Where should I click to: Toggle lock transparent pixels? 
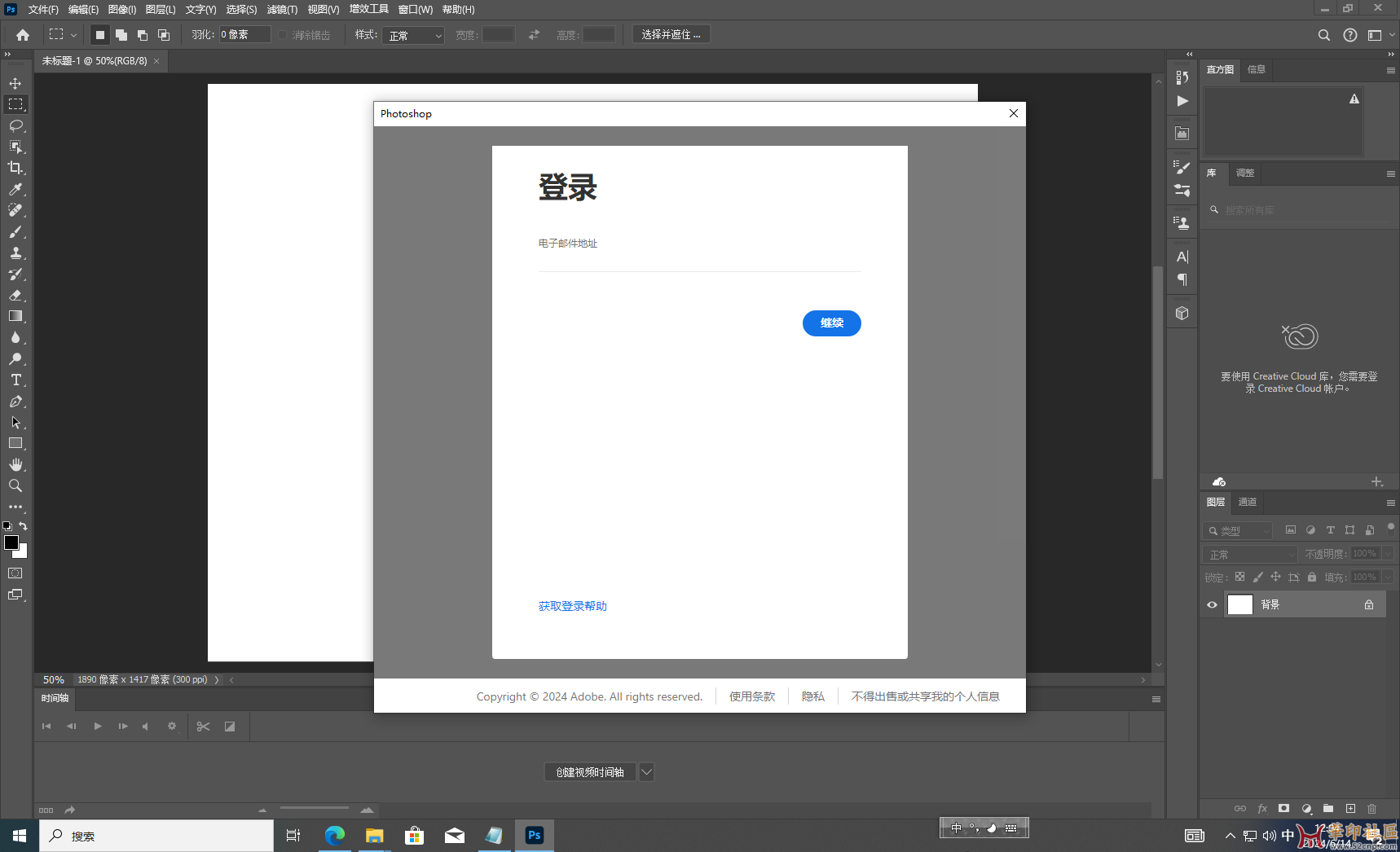coord(1239,577)
